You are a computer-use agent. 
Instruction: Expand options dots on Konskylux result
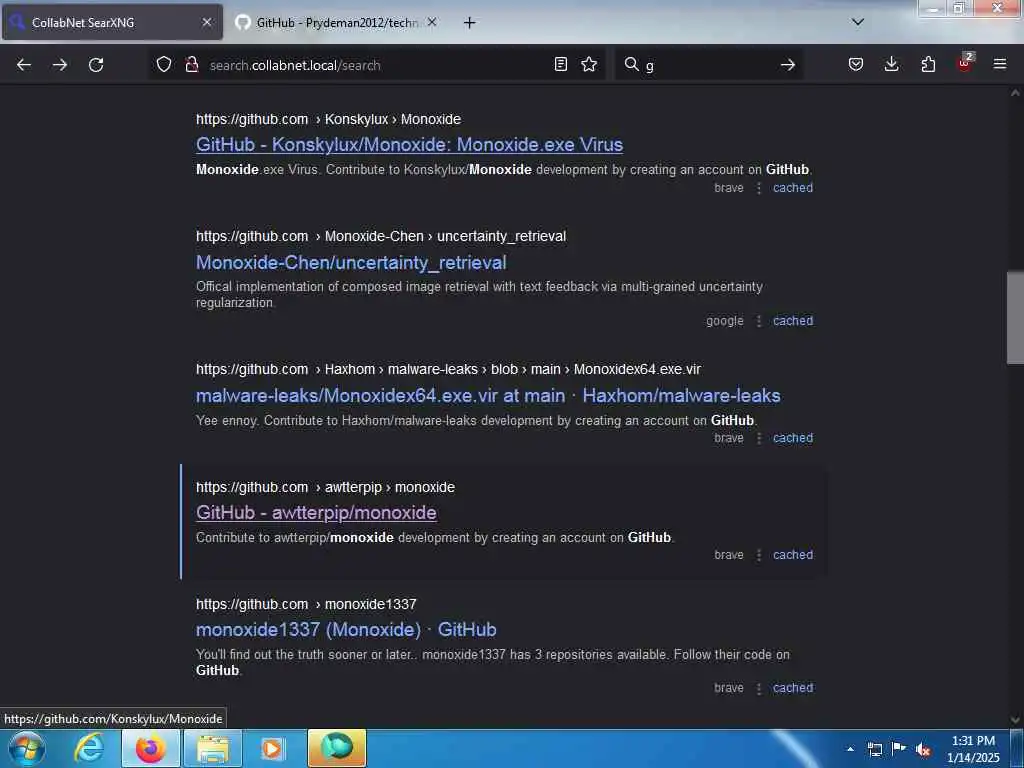point(759,188)
